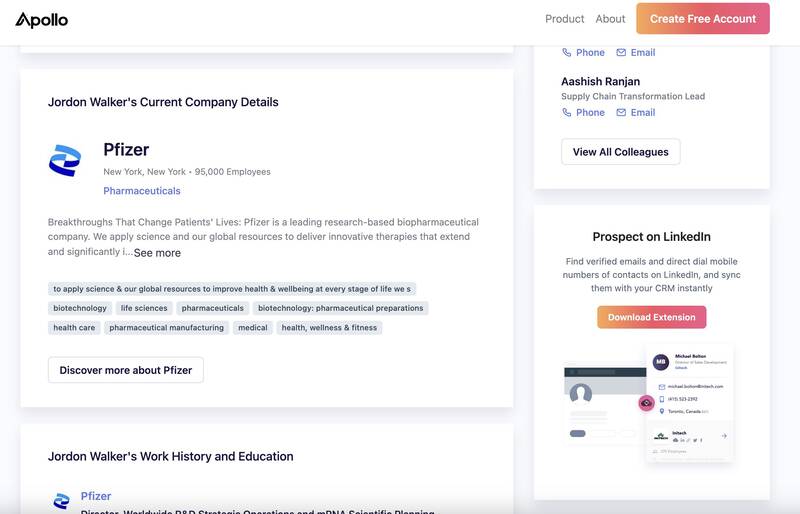
Task: Click View All Colleagues button
Action: [x=620, y=152]
